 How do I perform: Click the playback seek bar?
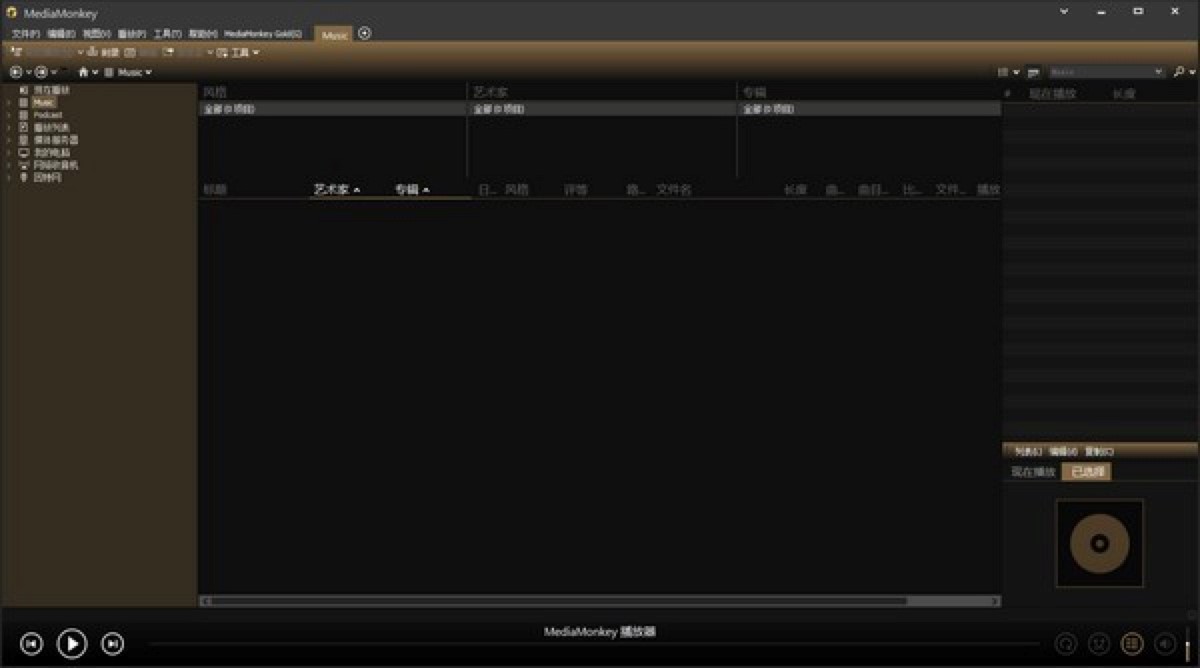point(596,645)
